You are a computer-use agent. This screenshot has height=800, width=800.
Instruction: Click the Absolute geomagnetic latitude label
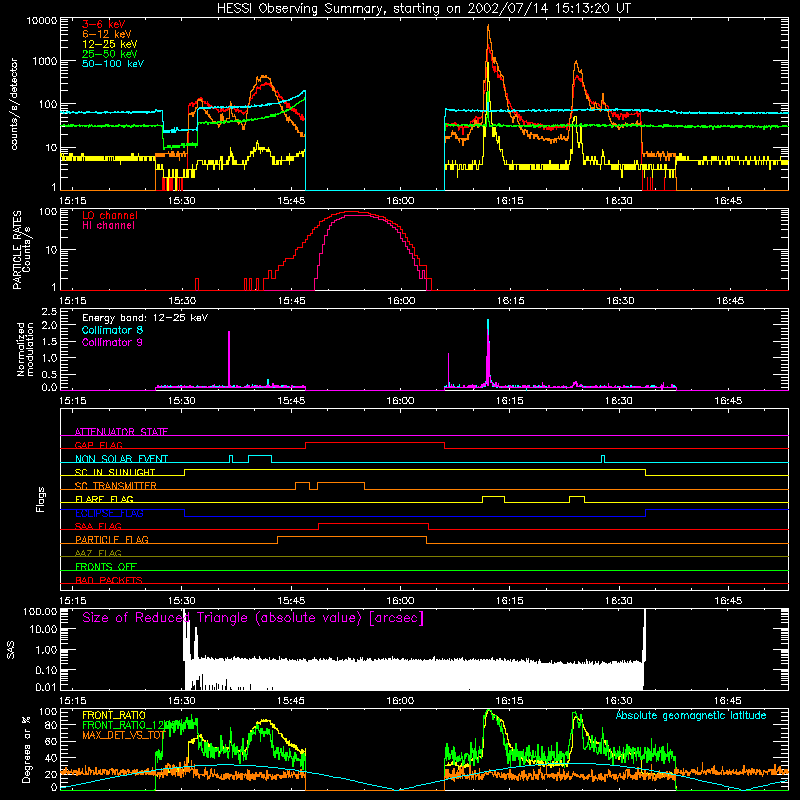[691, 715]
